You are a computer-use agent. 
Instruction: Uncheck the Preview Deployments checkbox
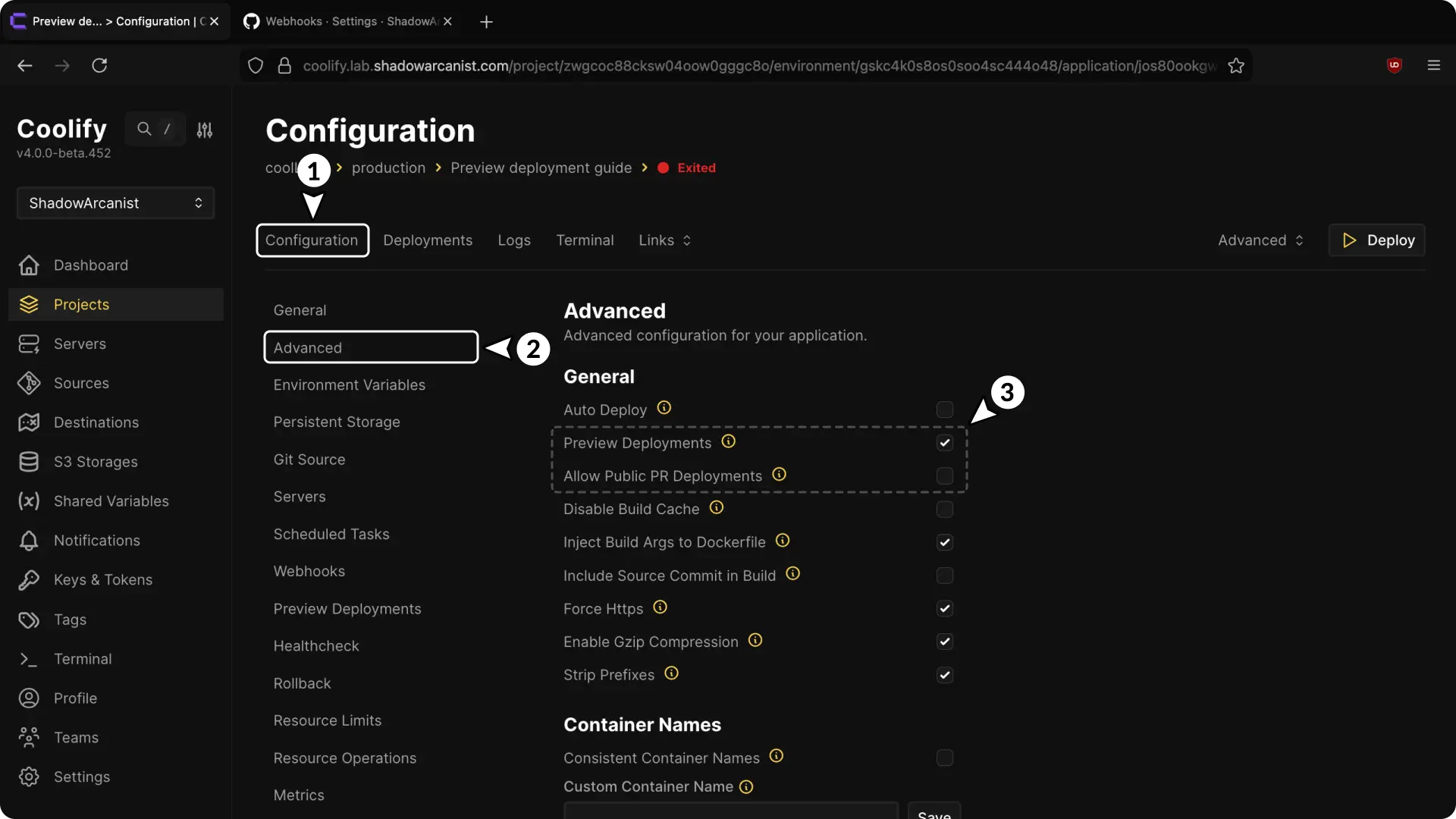click(x=944, y=443)
